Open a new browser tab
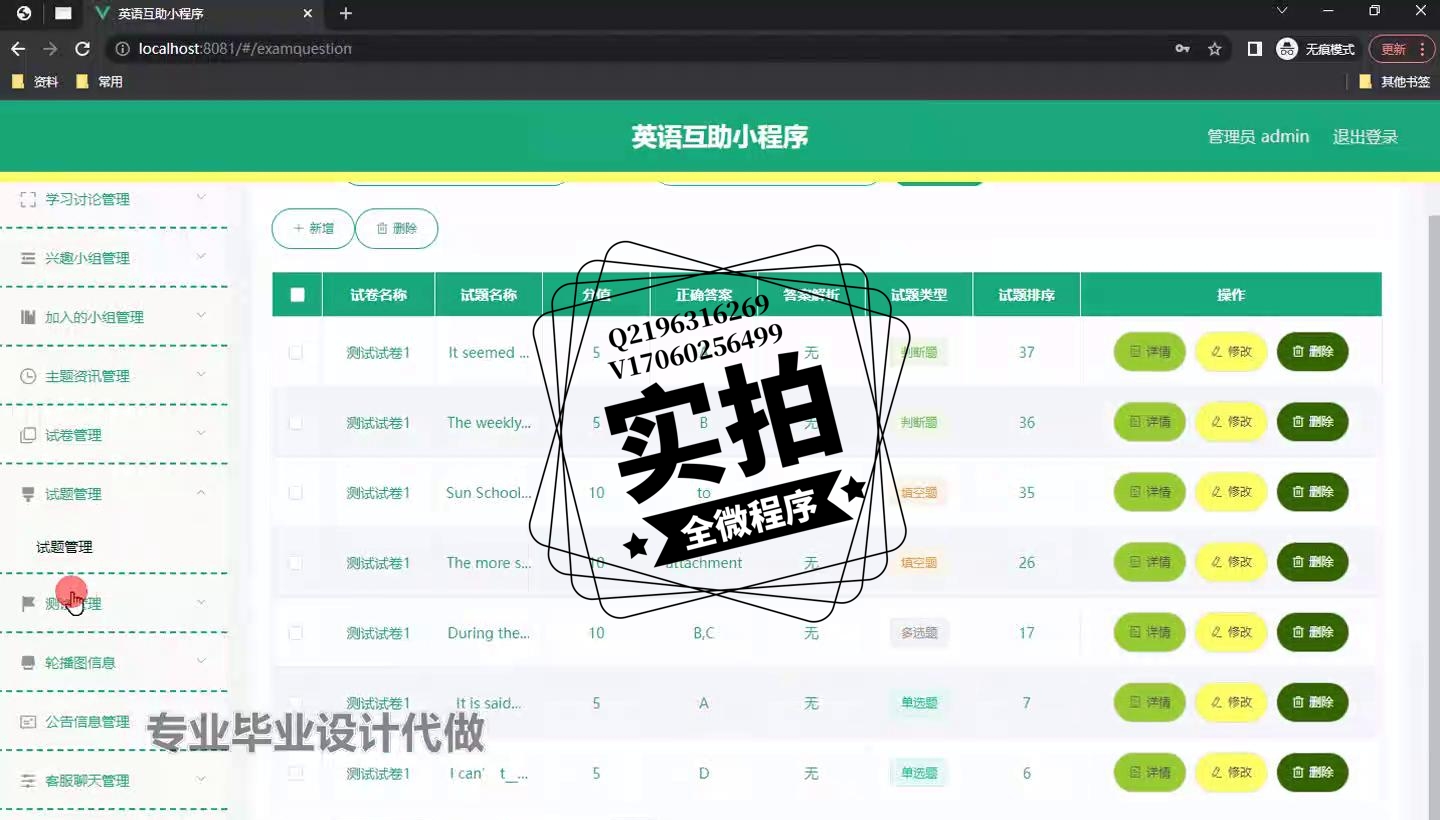Viewport: 1440px width, 820px height. pyautogui.click(x=346, y=14)
